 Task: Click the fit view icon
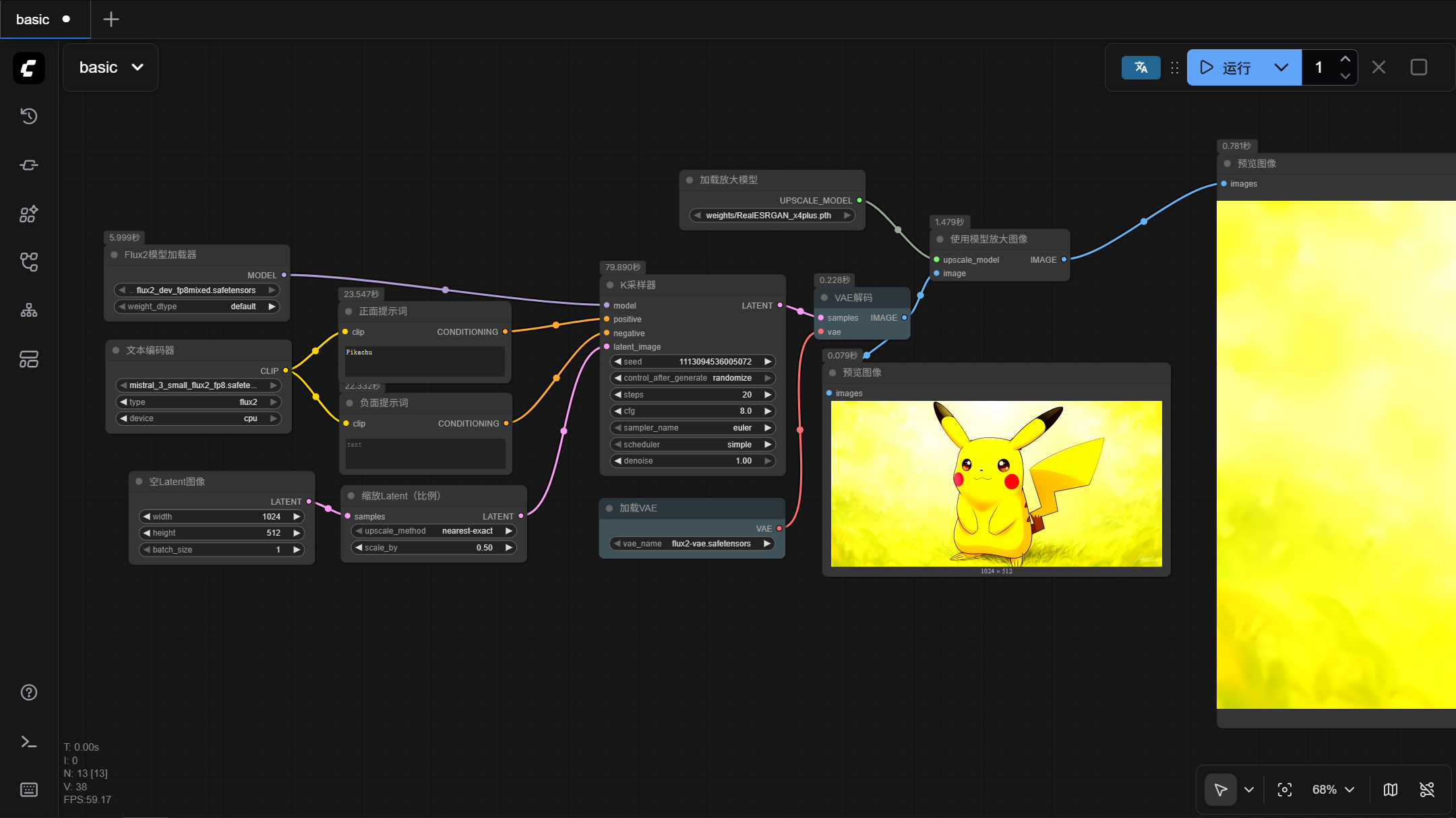[x=1285, y=790]
